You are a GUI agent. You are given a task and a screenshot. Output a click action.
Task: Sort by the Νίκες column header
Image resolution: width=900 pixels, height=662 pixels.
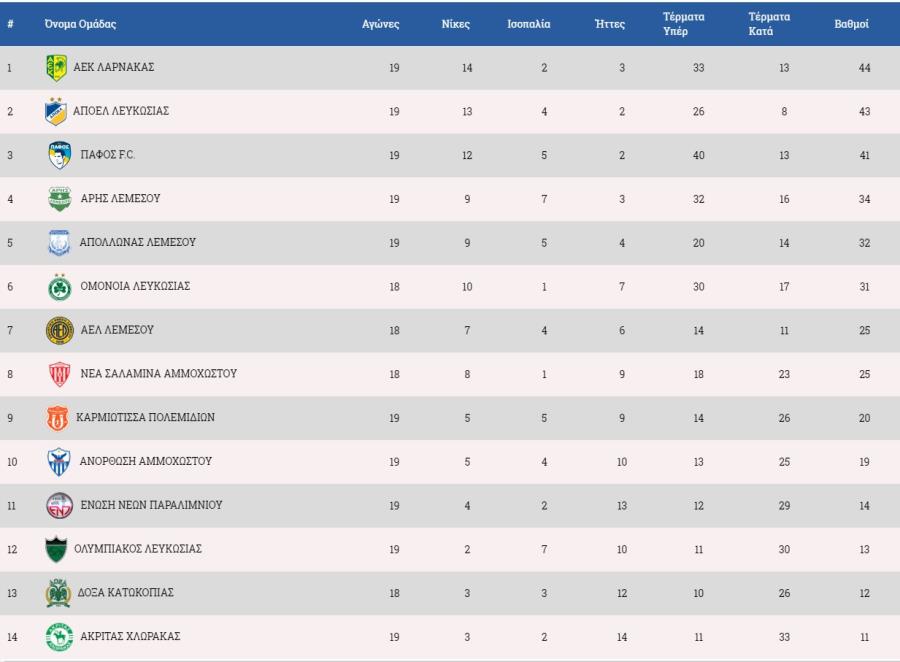click(x=456, y=24)
